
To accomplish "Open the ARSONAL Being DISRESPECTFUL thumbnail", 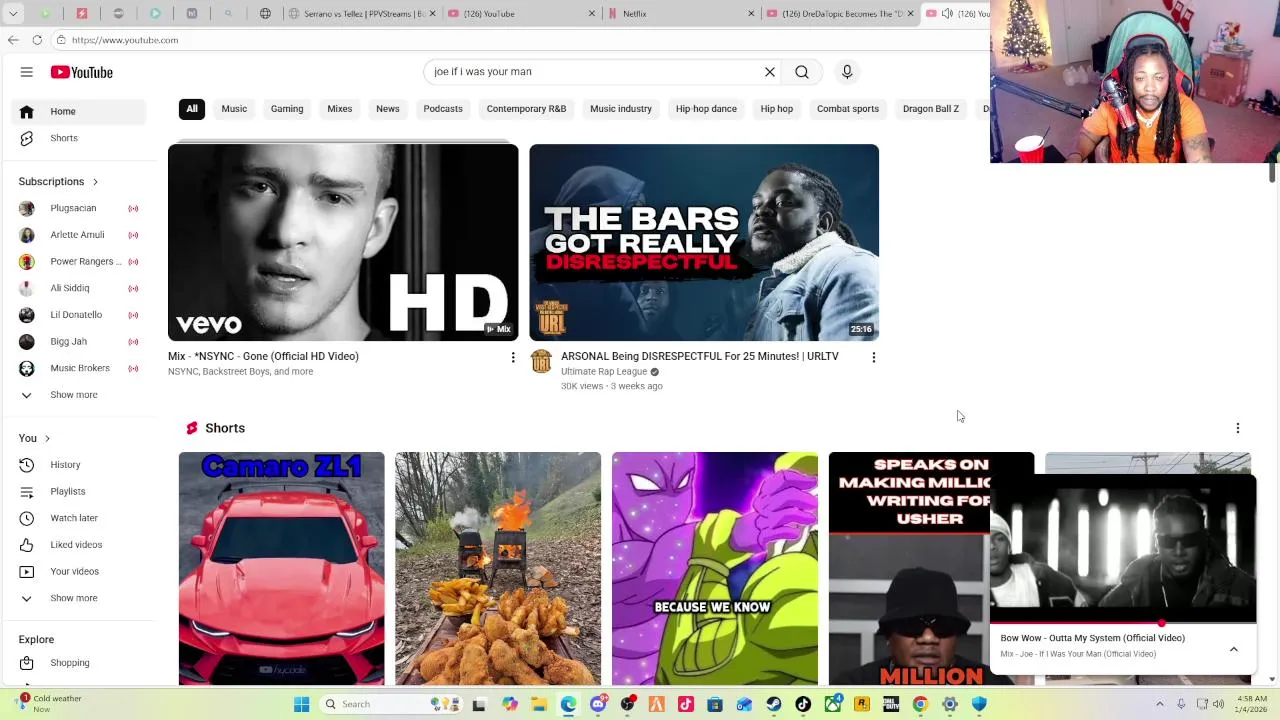I will coord(704,242).
